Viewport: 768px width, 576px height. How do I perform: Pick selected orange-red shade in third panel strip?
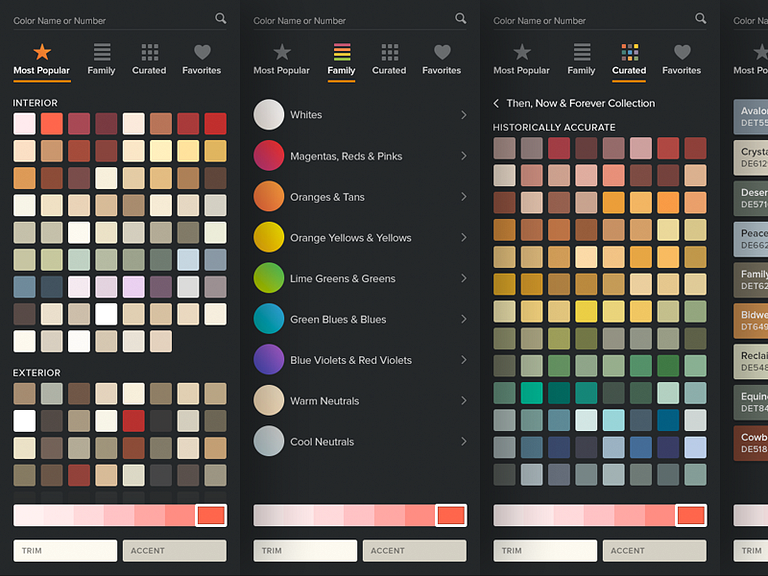click(x=691, y=515)
